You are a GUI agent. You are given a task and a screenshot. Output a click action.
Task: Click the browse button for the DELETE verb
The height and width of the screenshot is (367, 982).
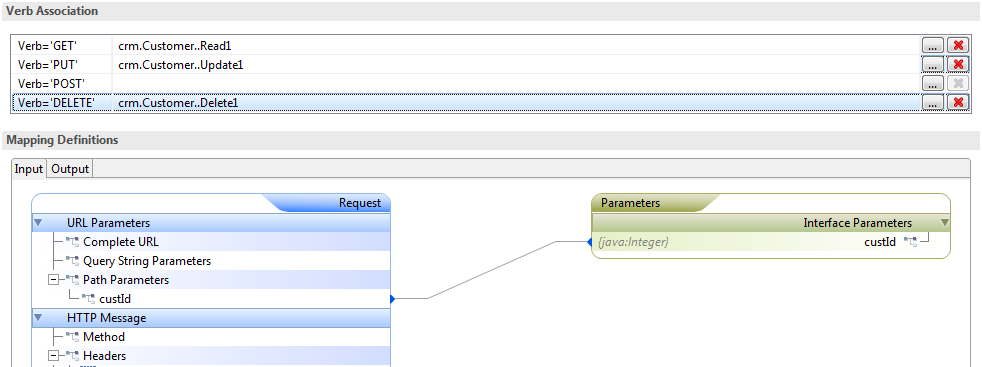(932, 103)
